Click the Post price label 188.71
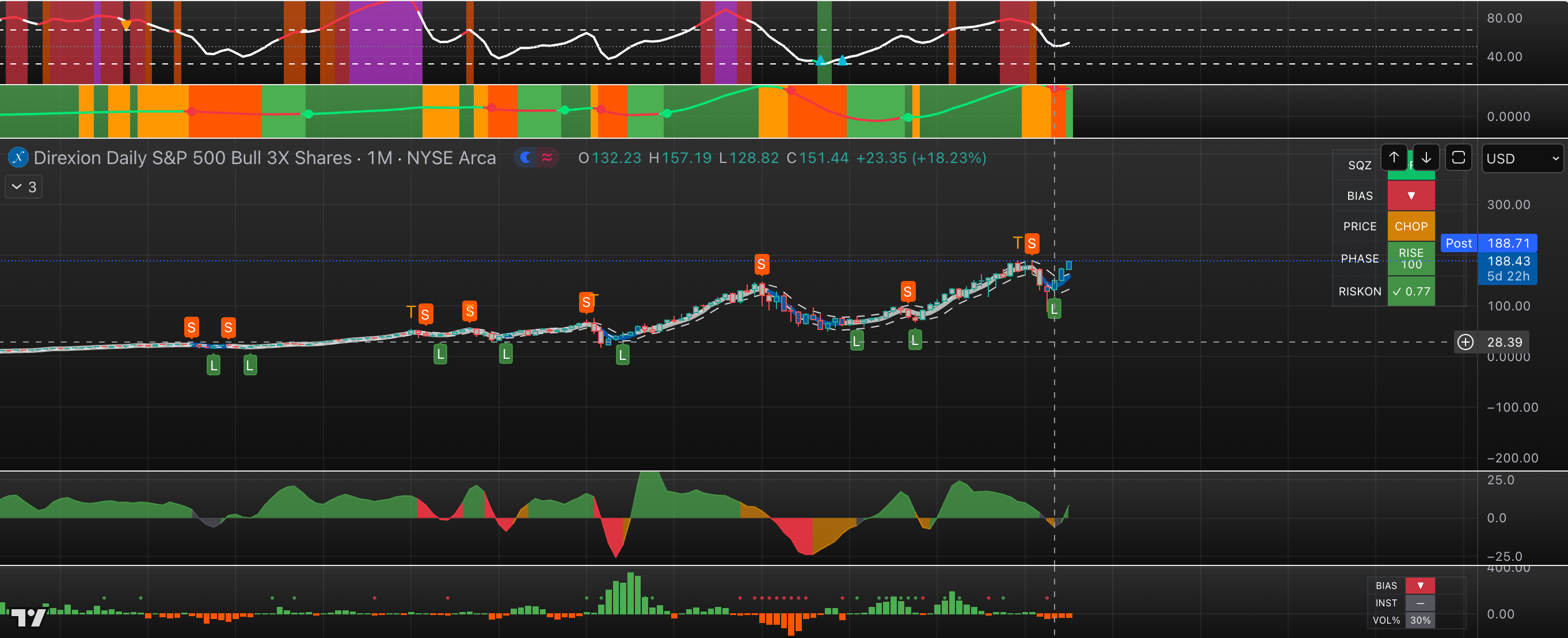The height and width of the screenshot is (638, 1568). click(1489, 243)
